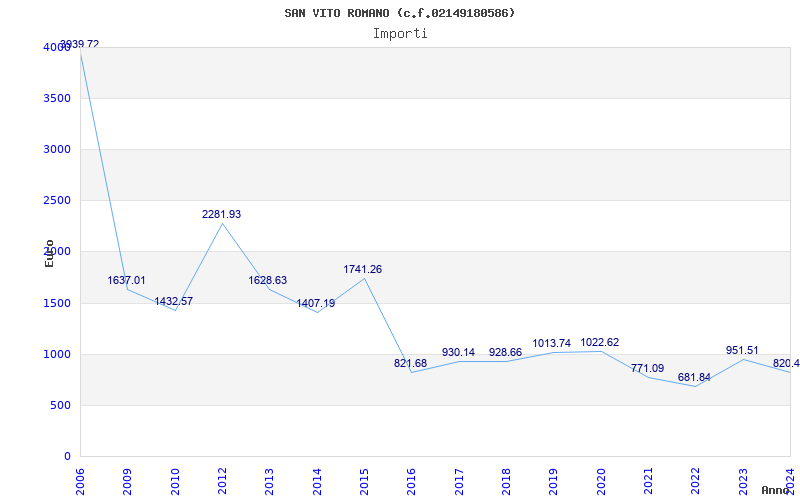Click the 500 y-axis tick label
Screen dimensions: 800x500
point(61,405)
